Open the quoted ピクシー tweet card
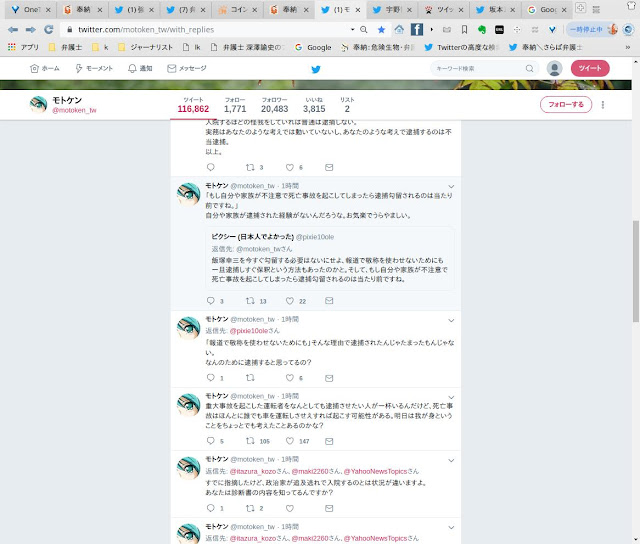This screenshot has width=640, height=544. (329, 258)
